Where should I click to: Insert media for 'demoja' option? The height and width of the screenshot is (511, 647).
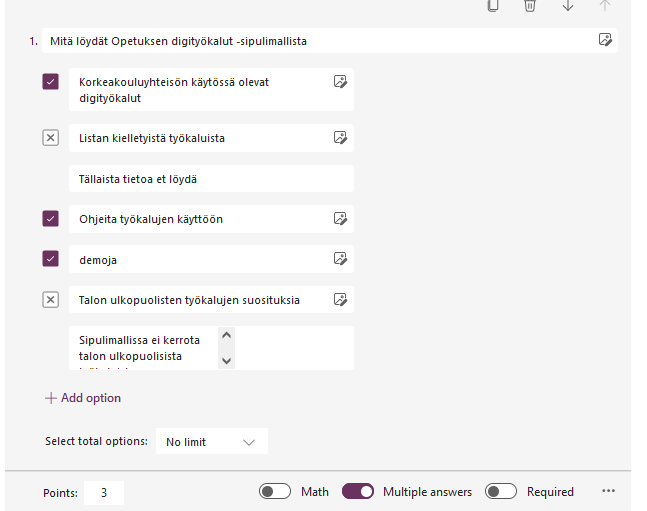coord(340,259)
